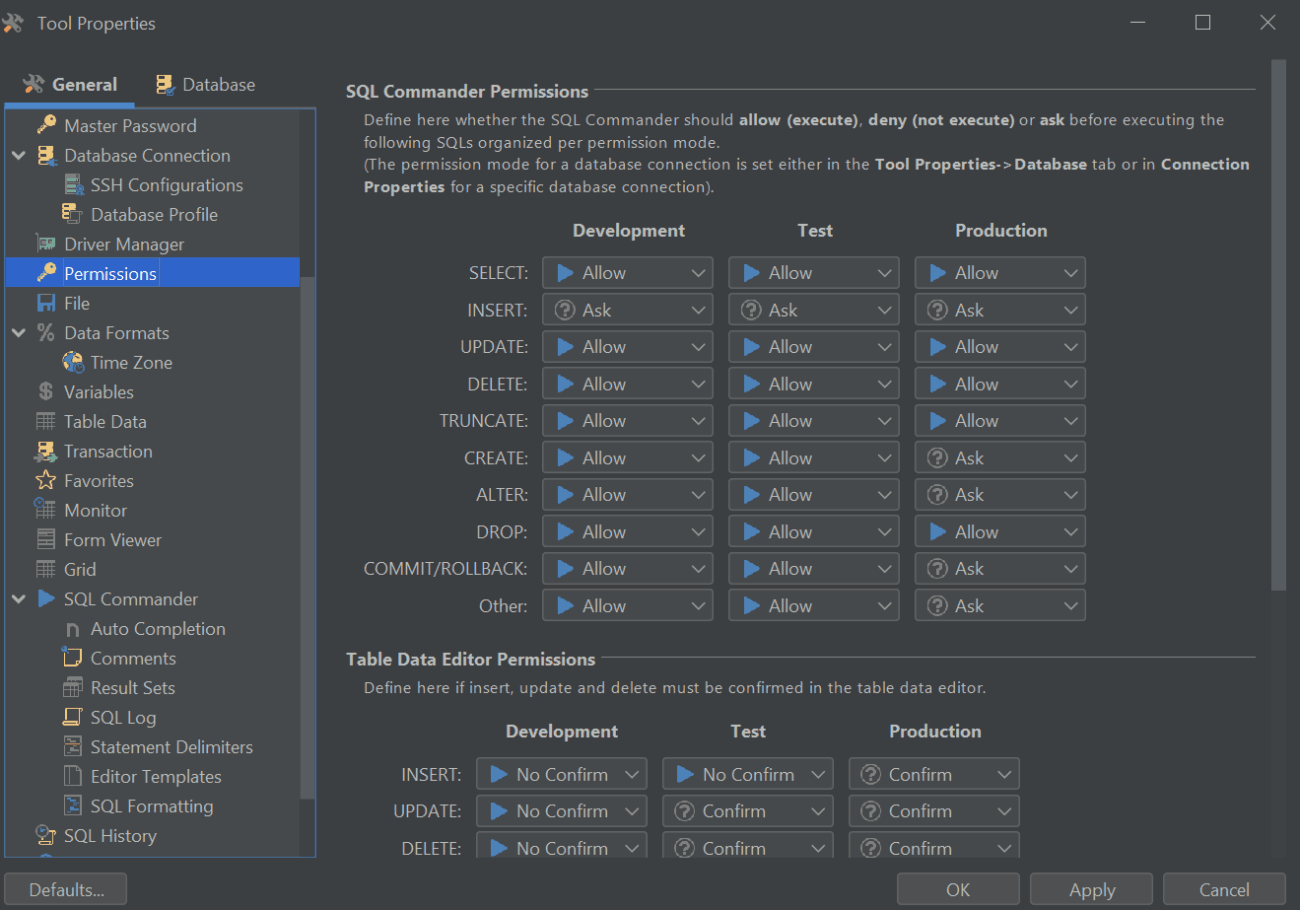Click the Transaction icon in sidebar
This screenshot has height=910, width=1300.
tap(46, 451)
